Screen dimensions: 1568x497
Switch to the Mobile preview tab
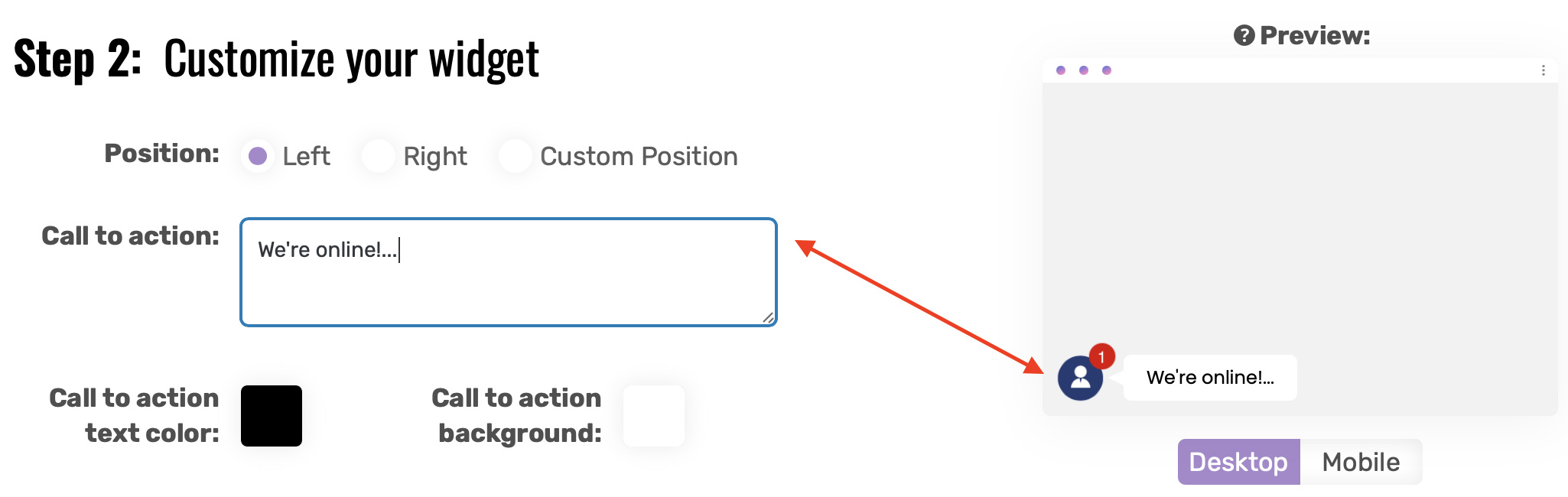pos(1360,461)
